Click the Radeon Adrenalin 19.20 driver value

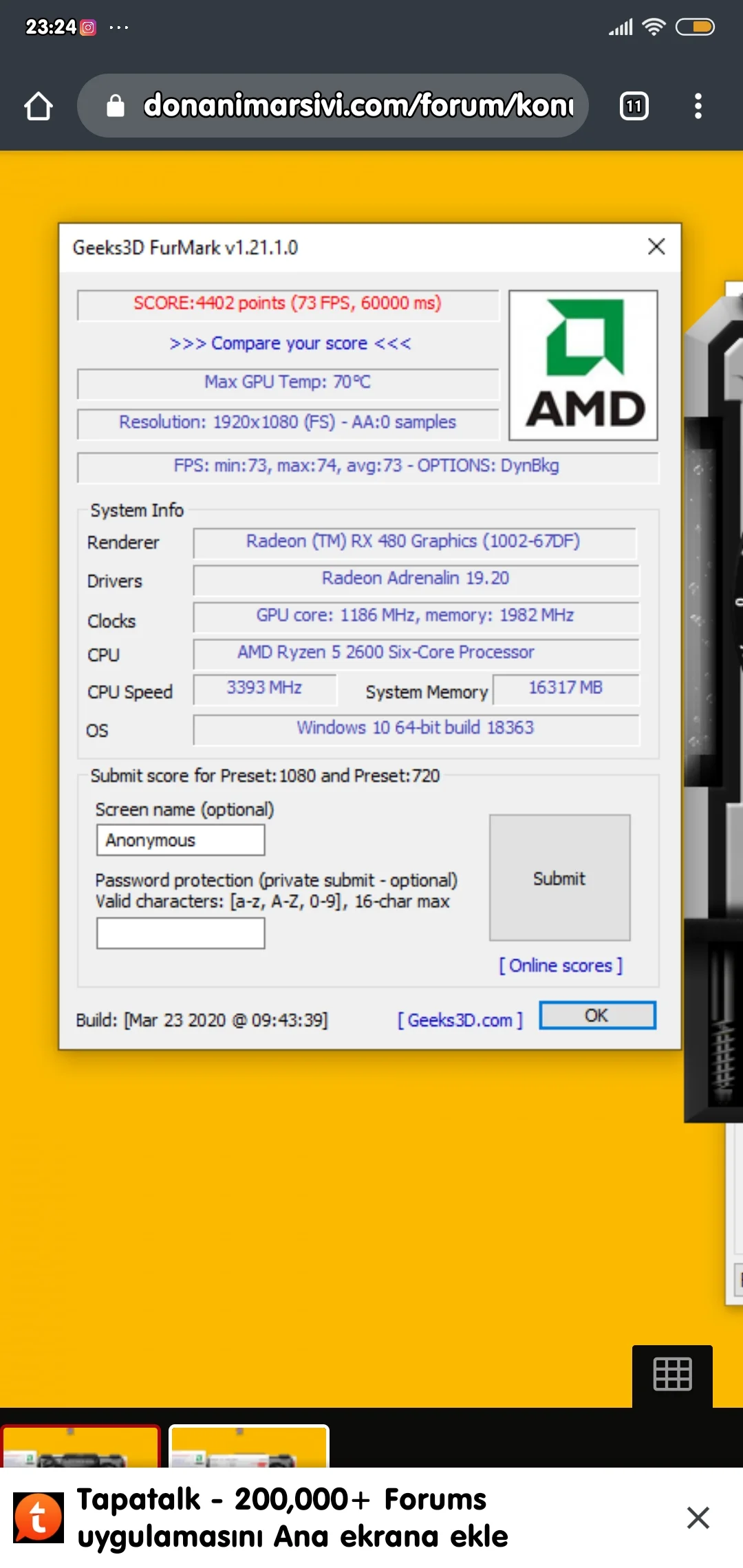(x=416, y=578)
